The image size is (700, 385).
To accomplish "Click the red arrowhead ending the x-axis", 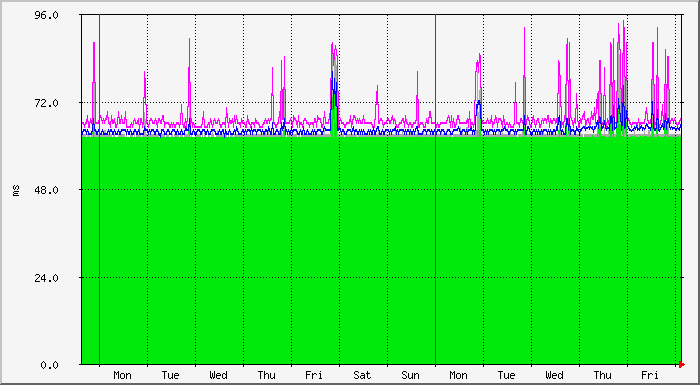I will (x=682, y=365).
